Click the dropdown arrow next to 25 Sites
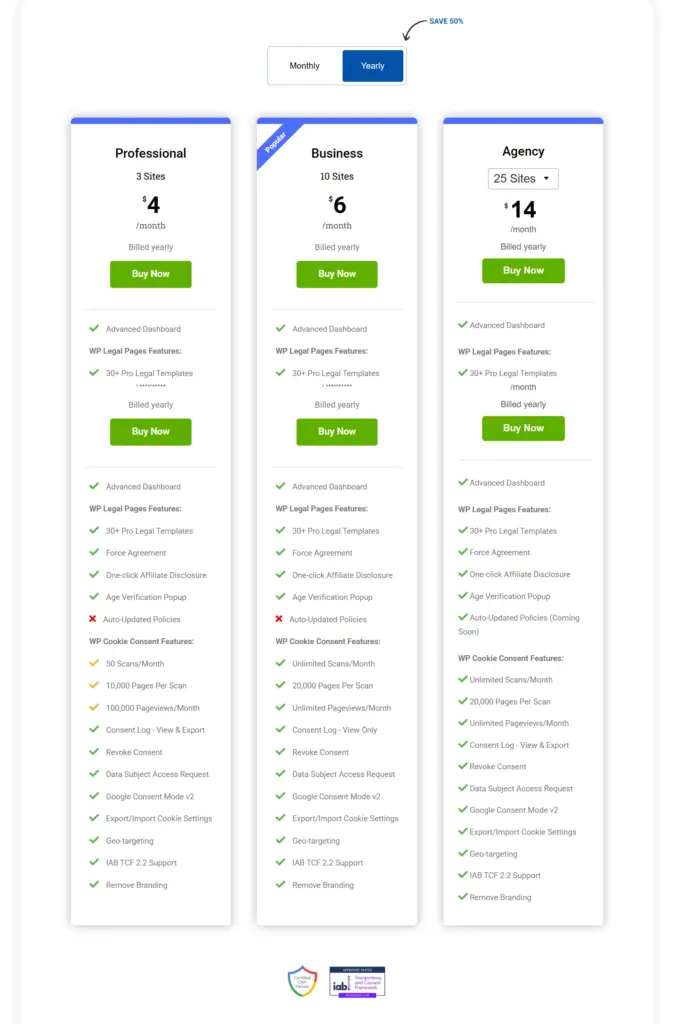The image size is (675, 1024). pyautogui.click(x=548, y=178)
